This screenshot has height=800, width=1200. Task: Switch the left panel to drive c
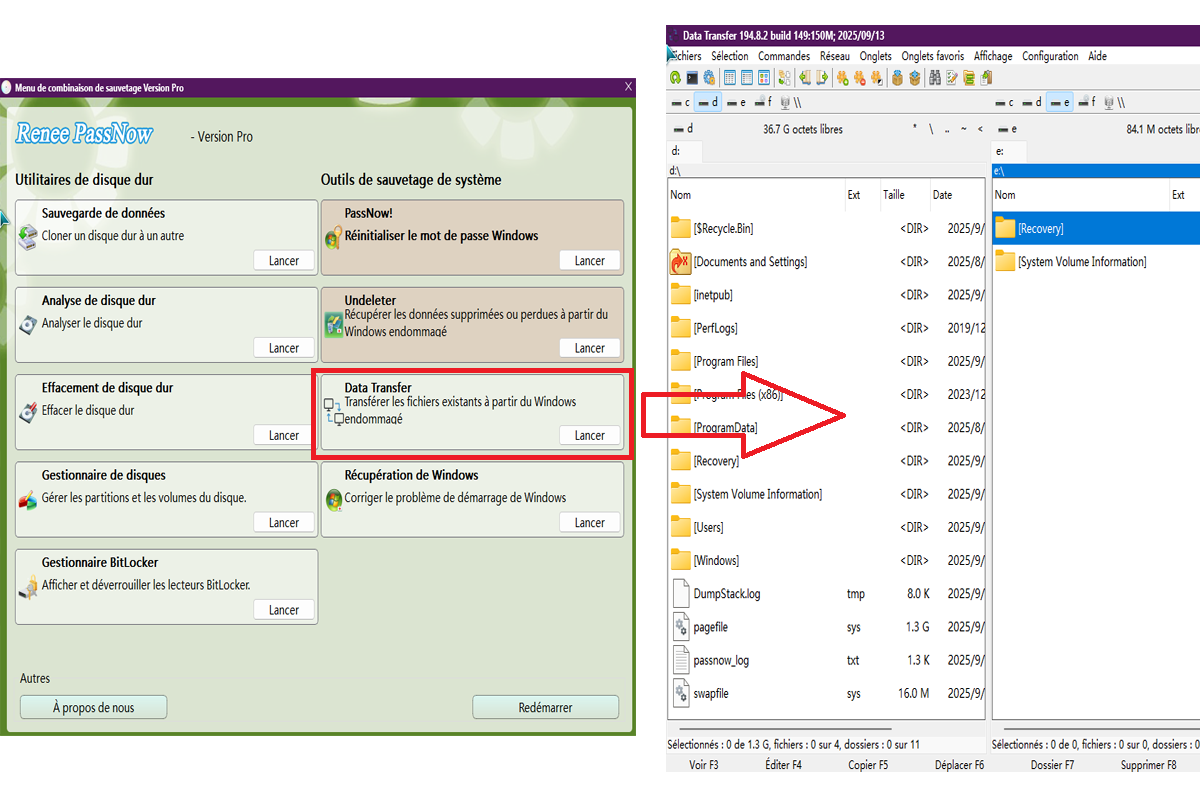pyautogui.click(x=681, y=102)
